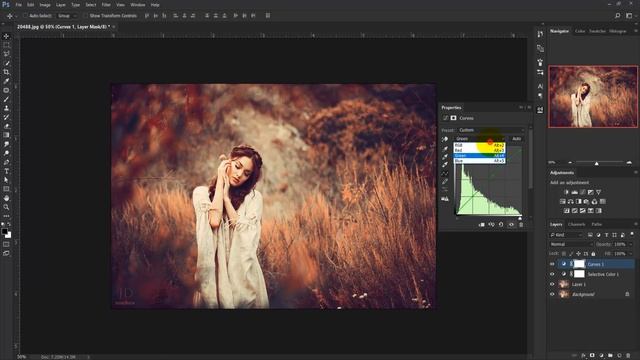Reset Curves to adjustment defaults

[x=501, y=224]
